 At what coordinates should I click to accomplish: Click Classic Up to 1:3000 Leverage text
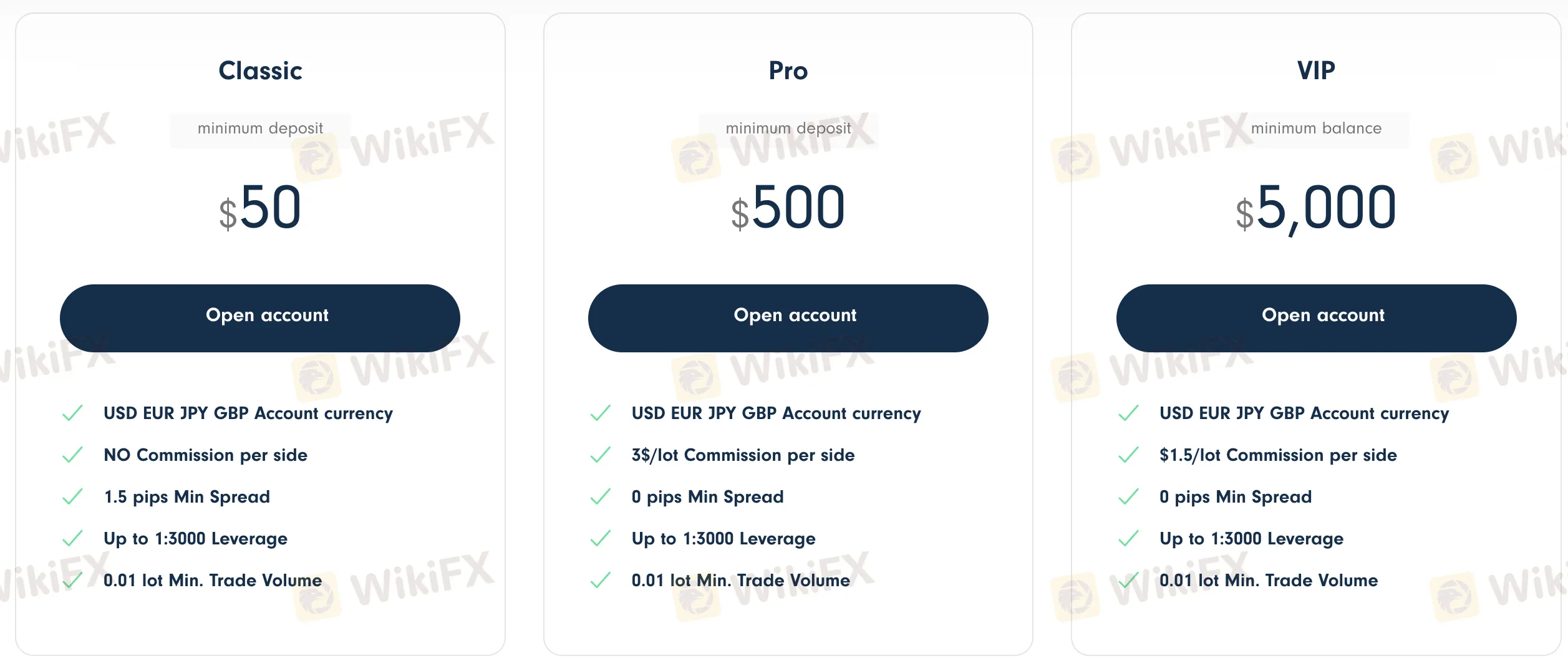coord(195,539)
